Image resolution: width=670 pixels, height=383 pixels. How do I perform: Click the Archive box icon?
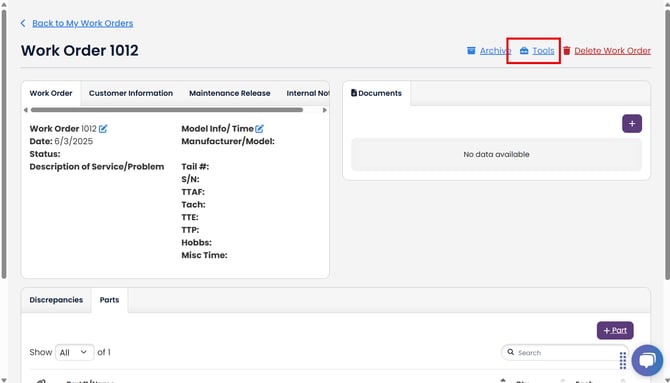[x=471, y=50]
